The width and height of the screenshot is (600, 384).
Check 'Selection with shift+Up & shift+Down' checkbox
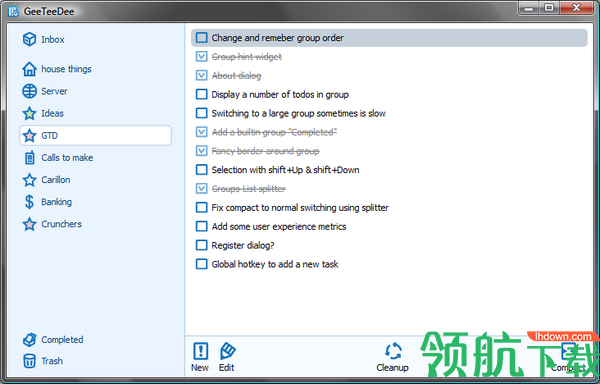pyautogui.click(x=202, y=169)
